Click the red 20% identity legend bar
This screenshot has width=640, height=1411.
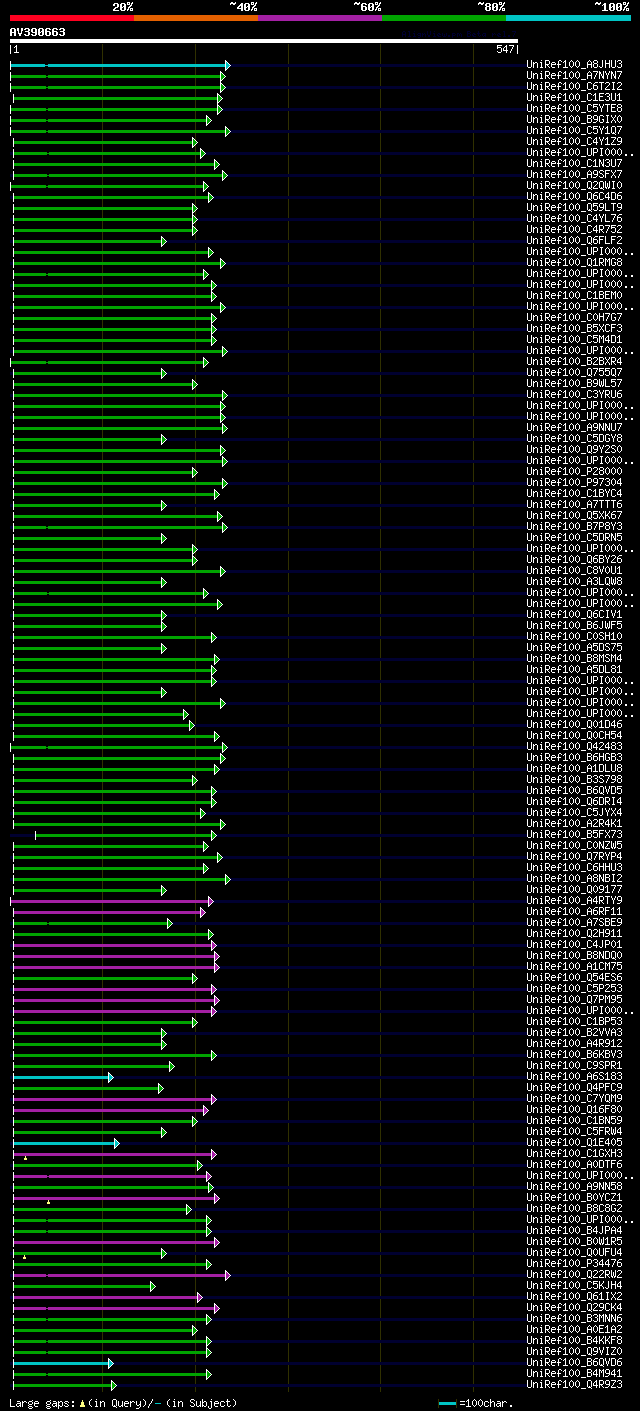[x=72, y=18]
